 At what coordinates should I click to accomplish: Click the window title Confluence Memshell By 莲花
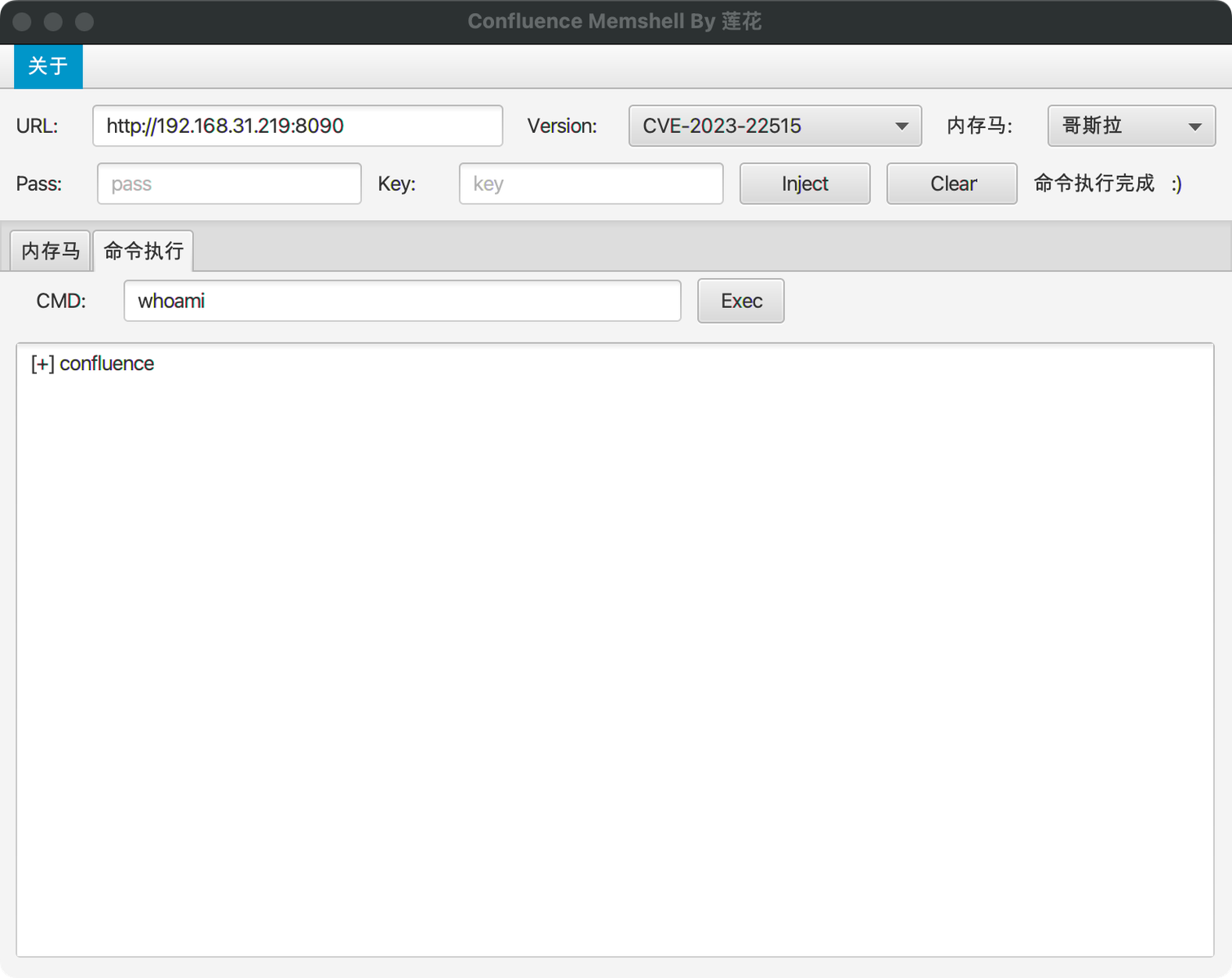[615, 21]
